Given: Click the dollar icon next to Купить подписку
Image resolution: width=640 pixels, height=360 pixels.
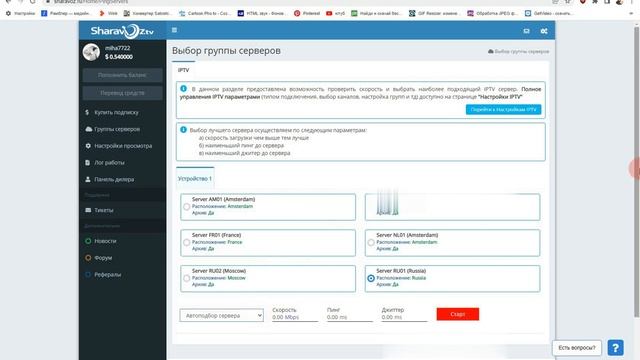Looking at the screenshot, I should (x=87, y=112).
